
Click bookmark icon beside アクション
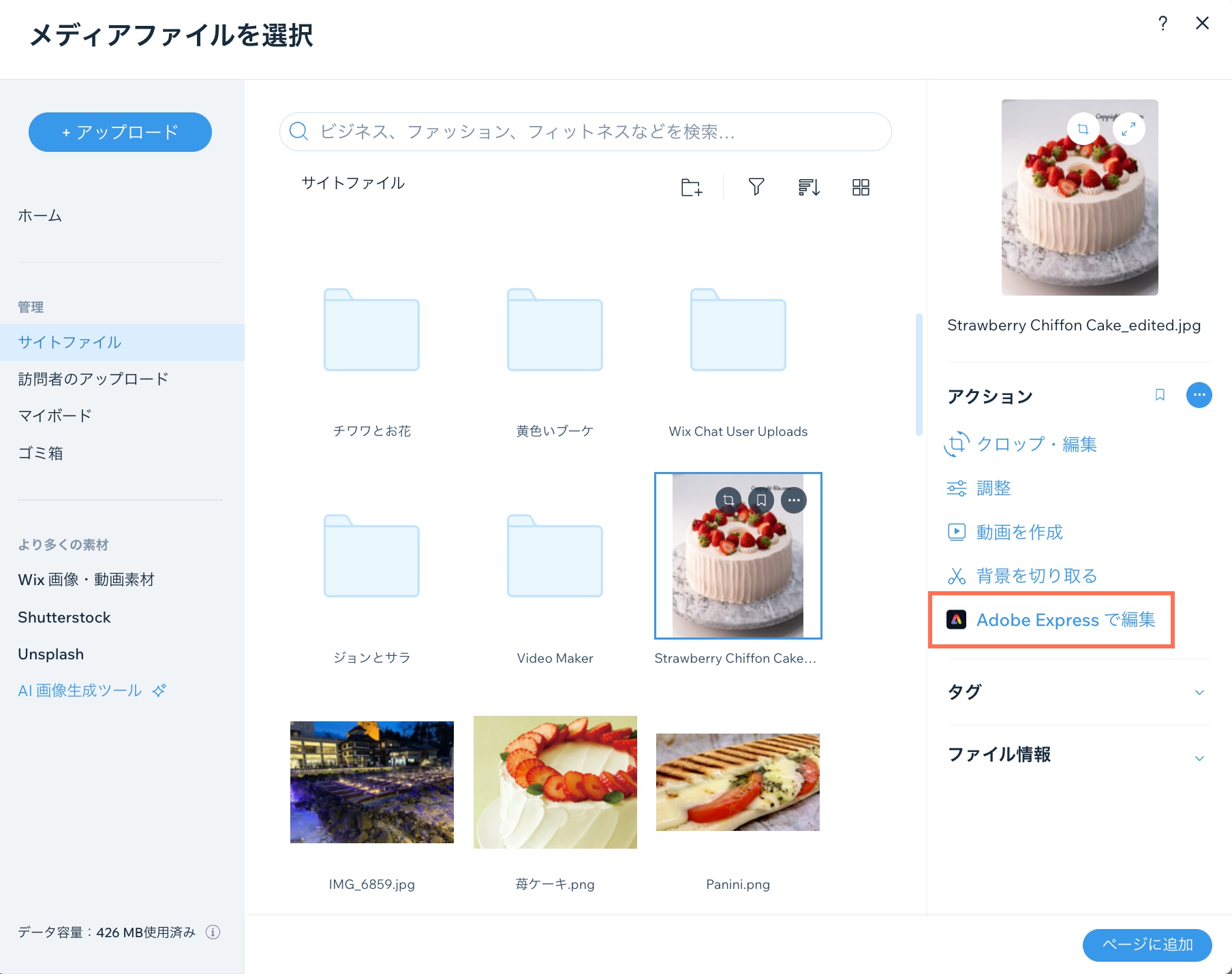click(x=1160, y=395)
